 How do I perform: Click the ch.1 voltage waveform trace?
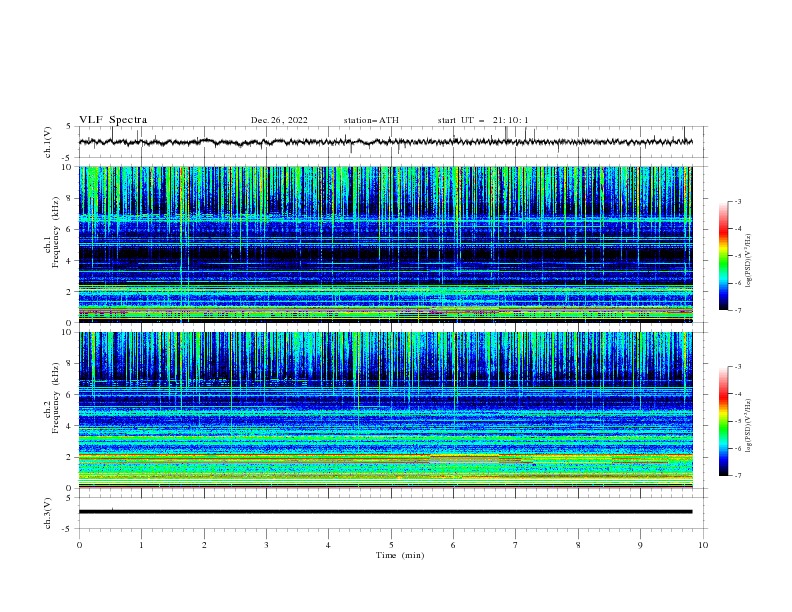pyautogui.click(x=385, y=142)
